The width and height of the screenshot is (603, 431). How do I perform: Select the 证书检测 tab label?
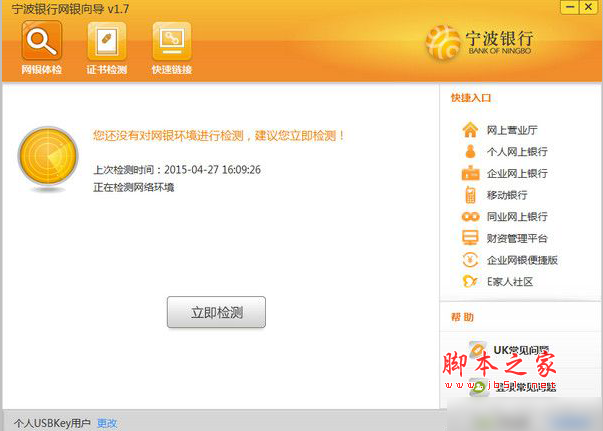[x=107, y=70]
